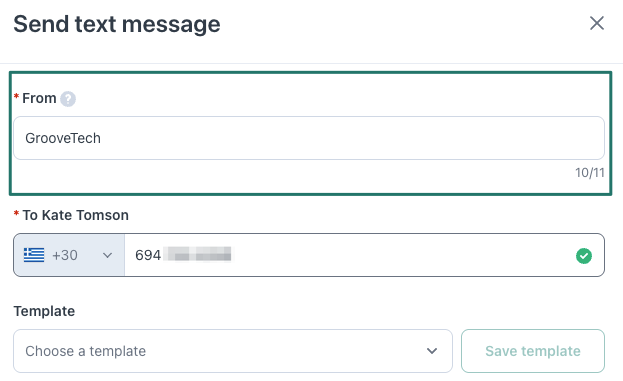Click the chevron in the Template dropdown
623x381 pixels.
(432, 351)
